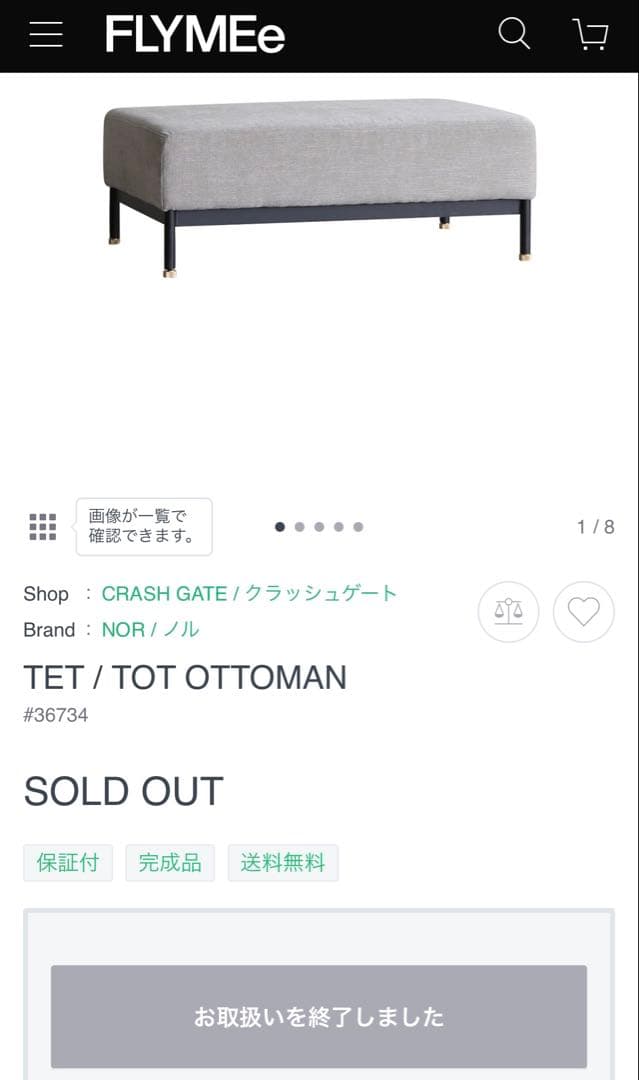
Task: Select the 保証付 warranty tag
Action: click(x=67, y=862)
